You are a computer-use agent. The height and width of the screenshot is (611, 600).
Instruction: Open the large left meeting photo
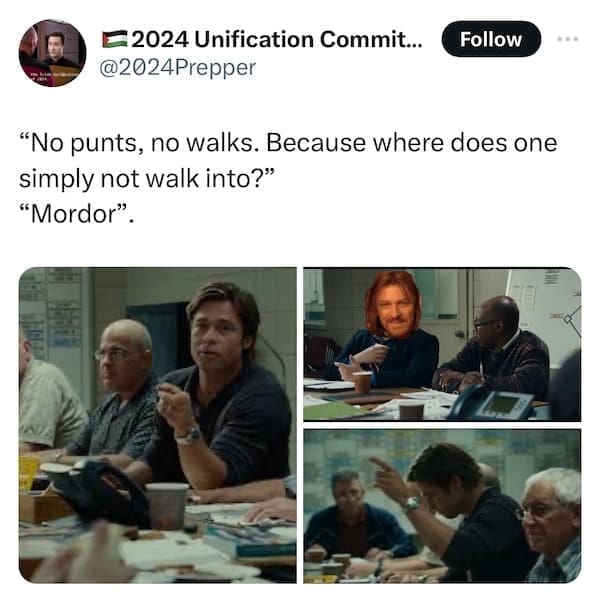click(x=158, y=425)
